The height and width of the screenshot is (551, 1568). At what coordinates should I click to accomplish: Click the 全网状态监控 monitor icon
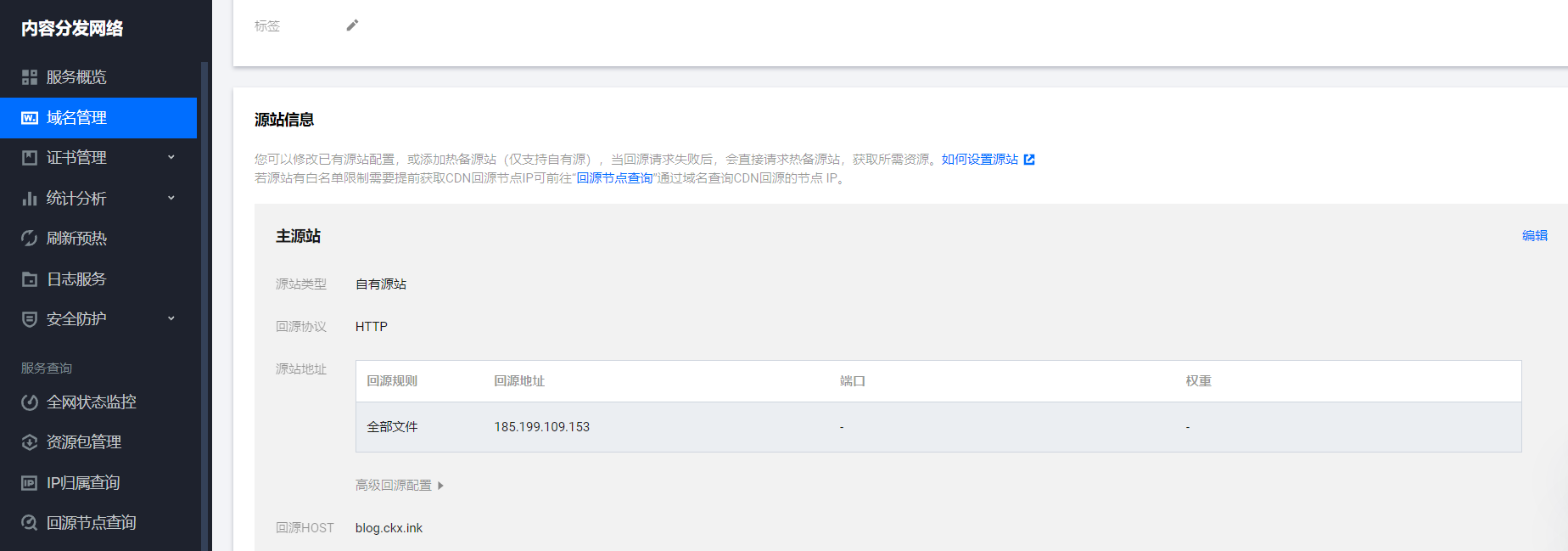pos(30,402)
